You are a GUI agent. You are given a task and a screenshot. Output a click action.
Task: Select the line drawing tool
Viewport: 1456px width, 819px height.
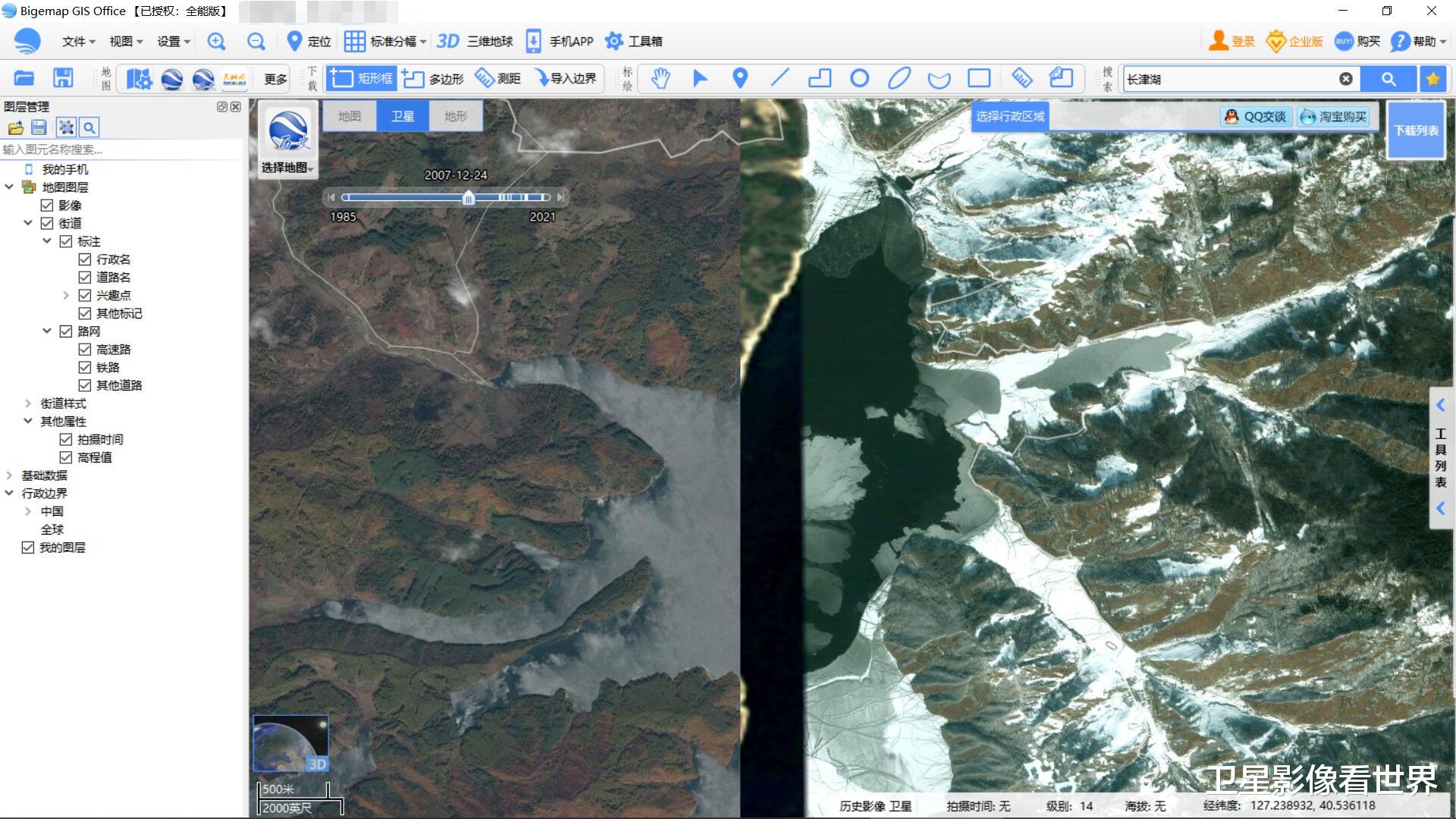click(x=780, y=78)
